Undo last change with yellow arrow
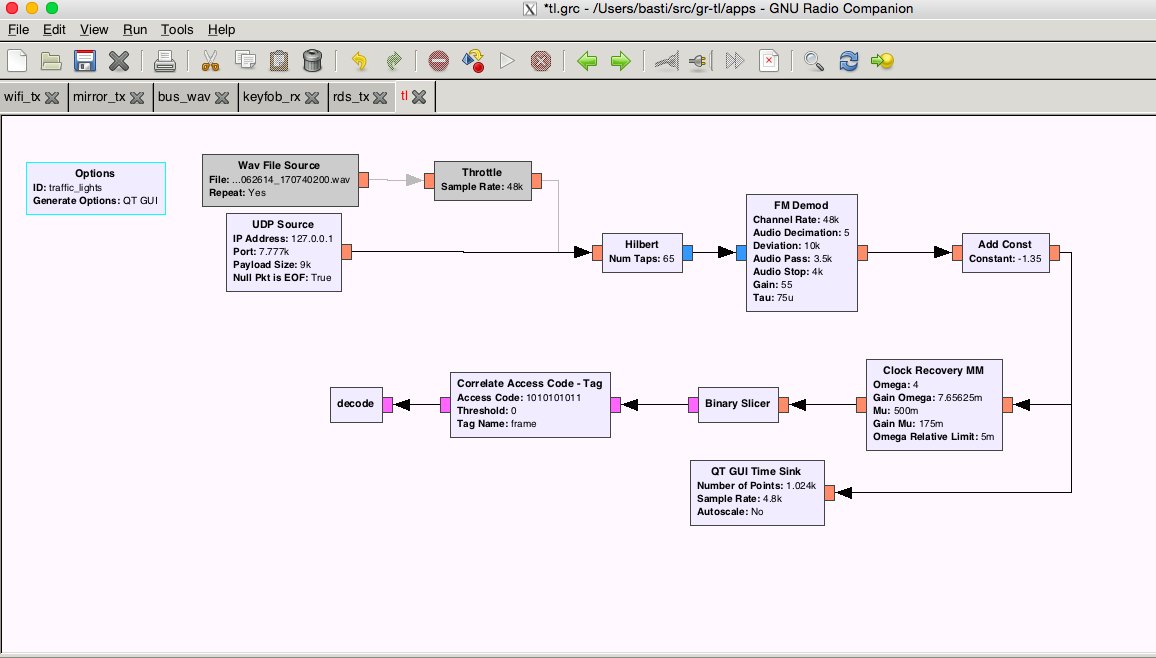The width and height of the screenshot is (1156, 658). pyautogui.click(x=360, y=61)
